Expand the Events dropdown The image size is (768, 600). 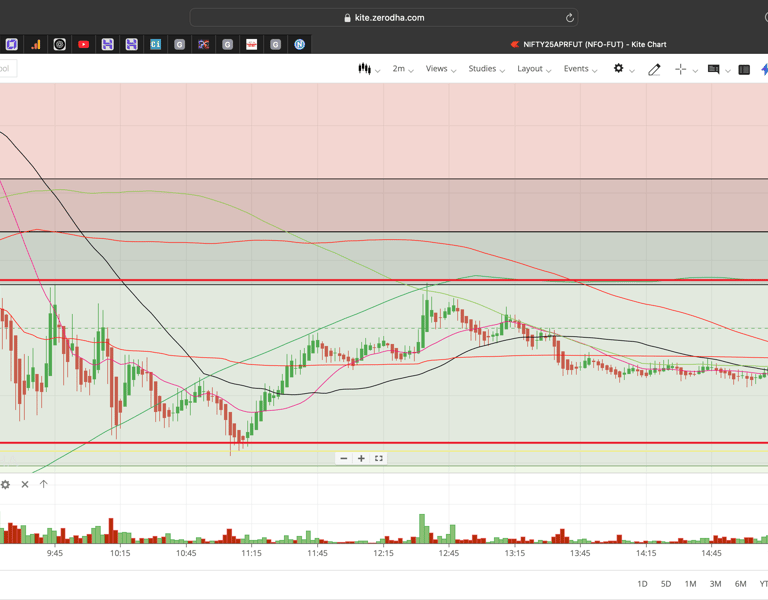(580, 69)
